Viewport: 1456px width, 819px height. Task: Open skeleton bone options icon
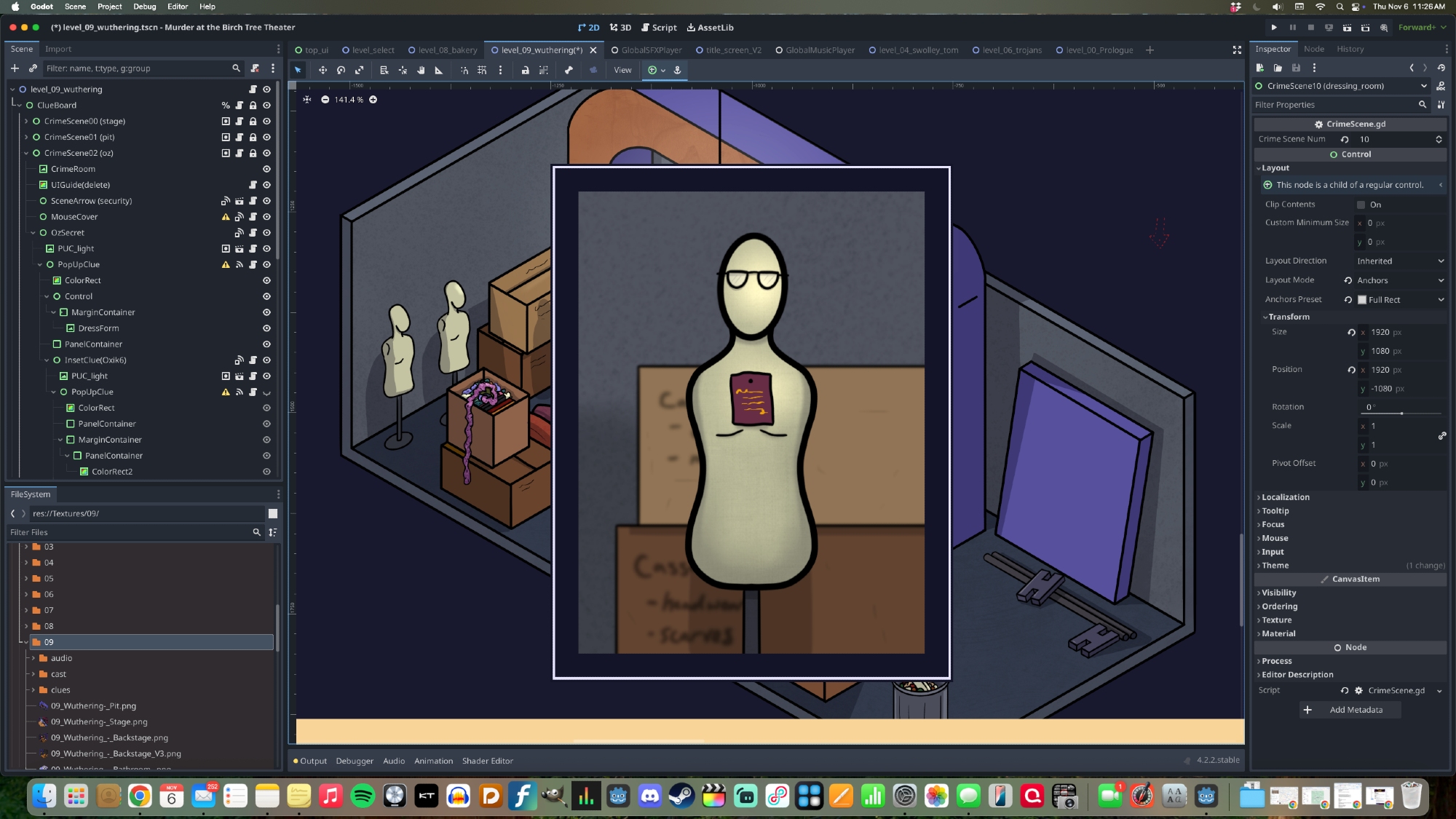569,70
